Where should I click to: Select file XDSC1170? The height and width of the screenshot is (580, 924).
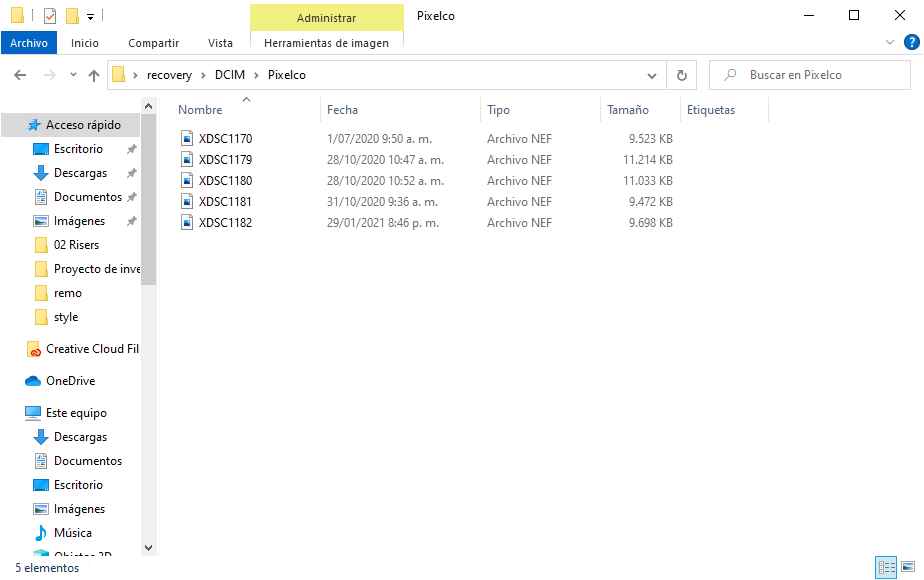[226, 139]
